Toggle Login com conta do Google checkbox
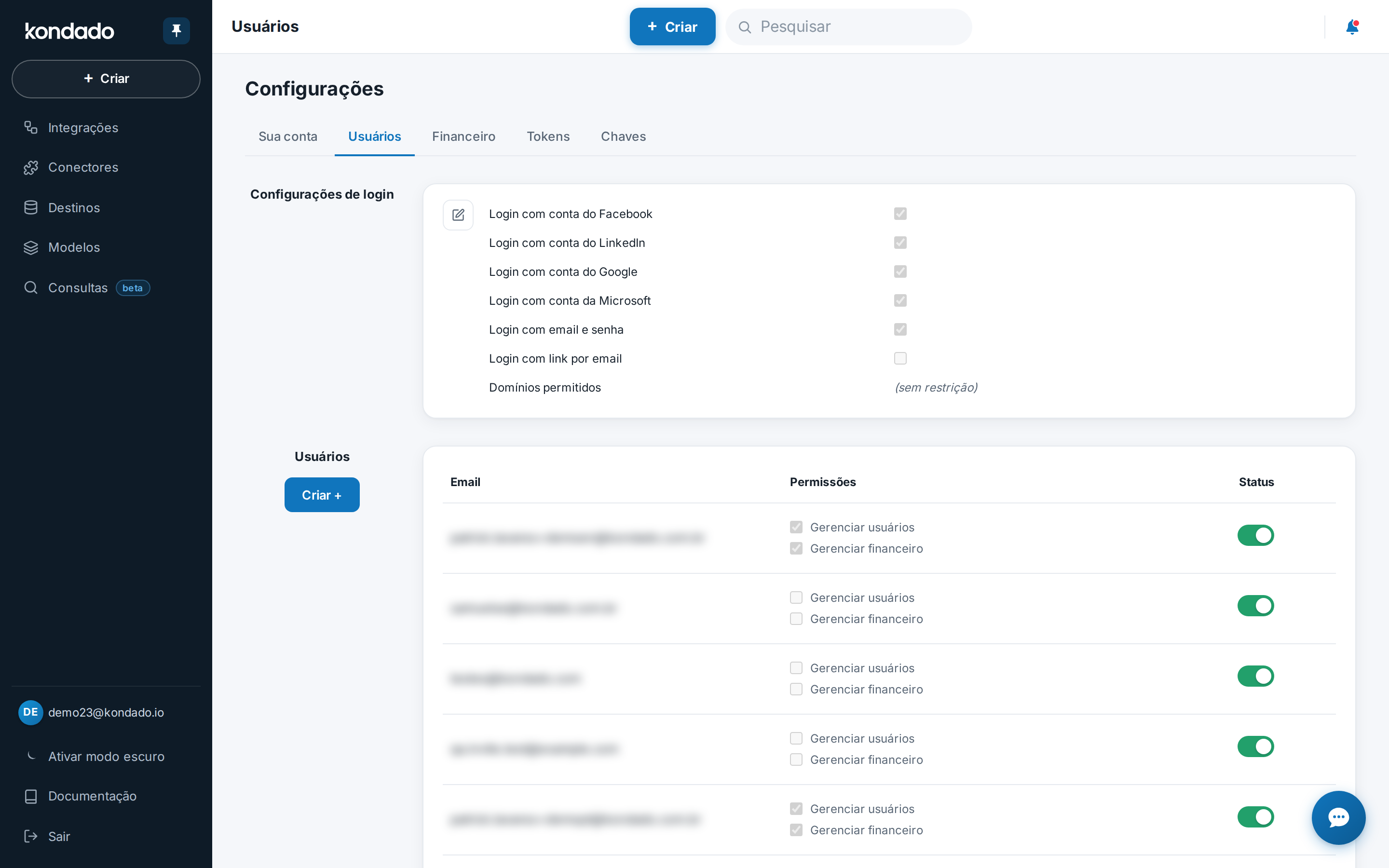This screenshot has height=868, width=1389. pyautogui.click(x=900, y=271)
